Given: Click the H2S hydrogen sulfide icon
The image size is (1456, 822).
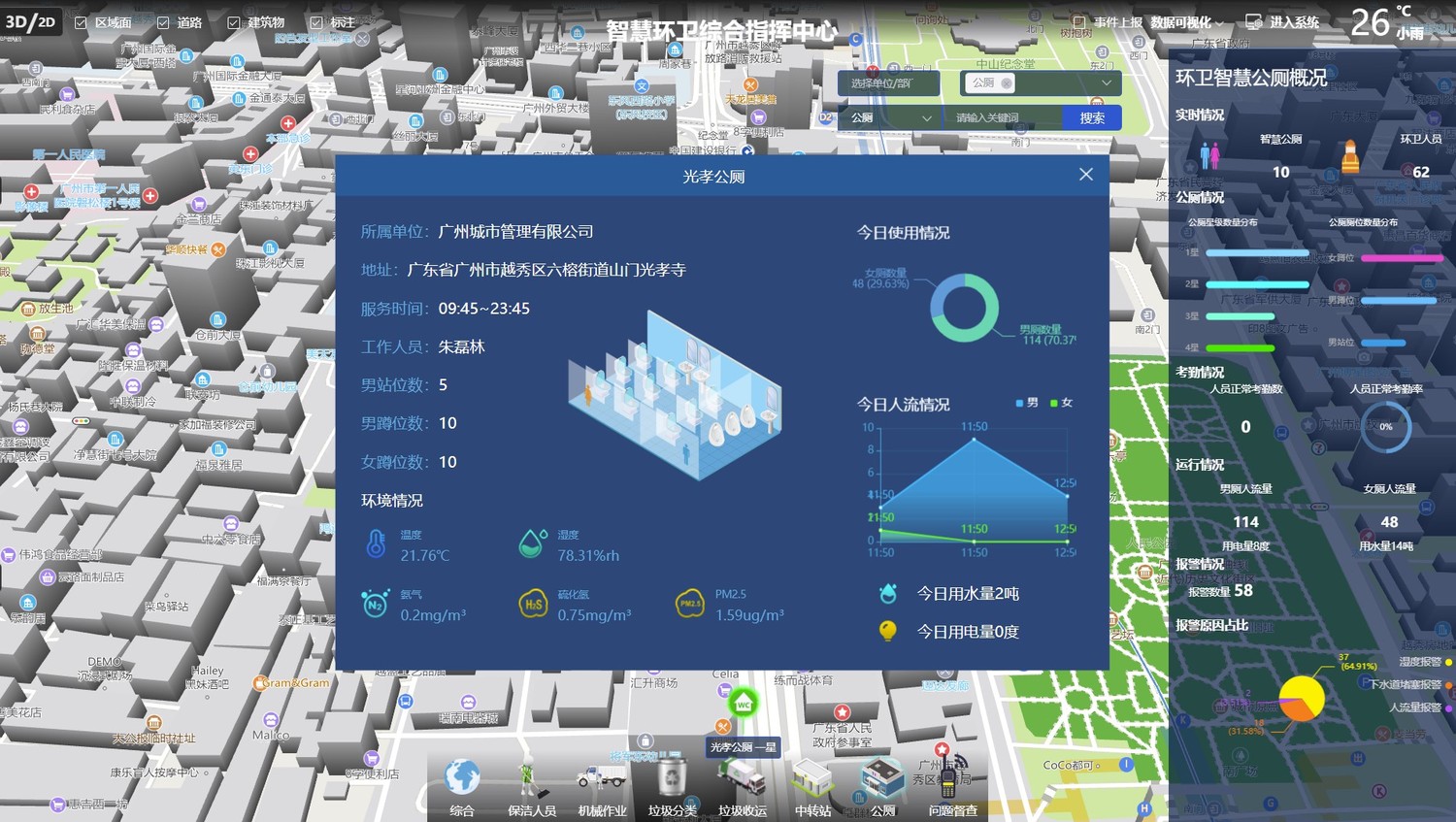Looking at the screenshot, I should pyautogui.click(x=532, y=604).
